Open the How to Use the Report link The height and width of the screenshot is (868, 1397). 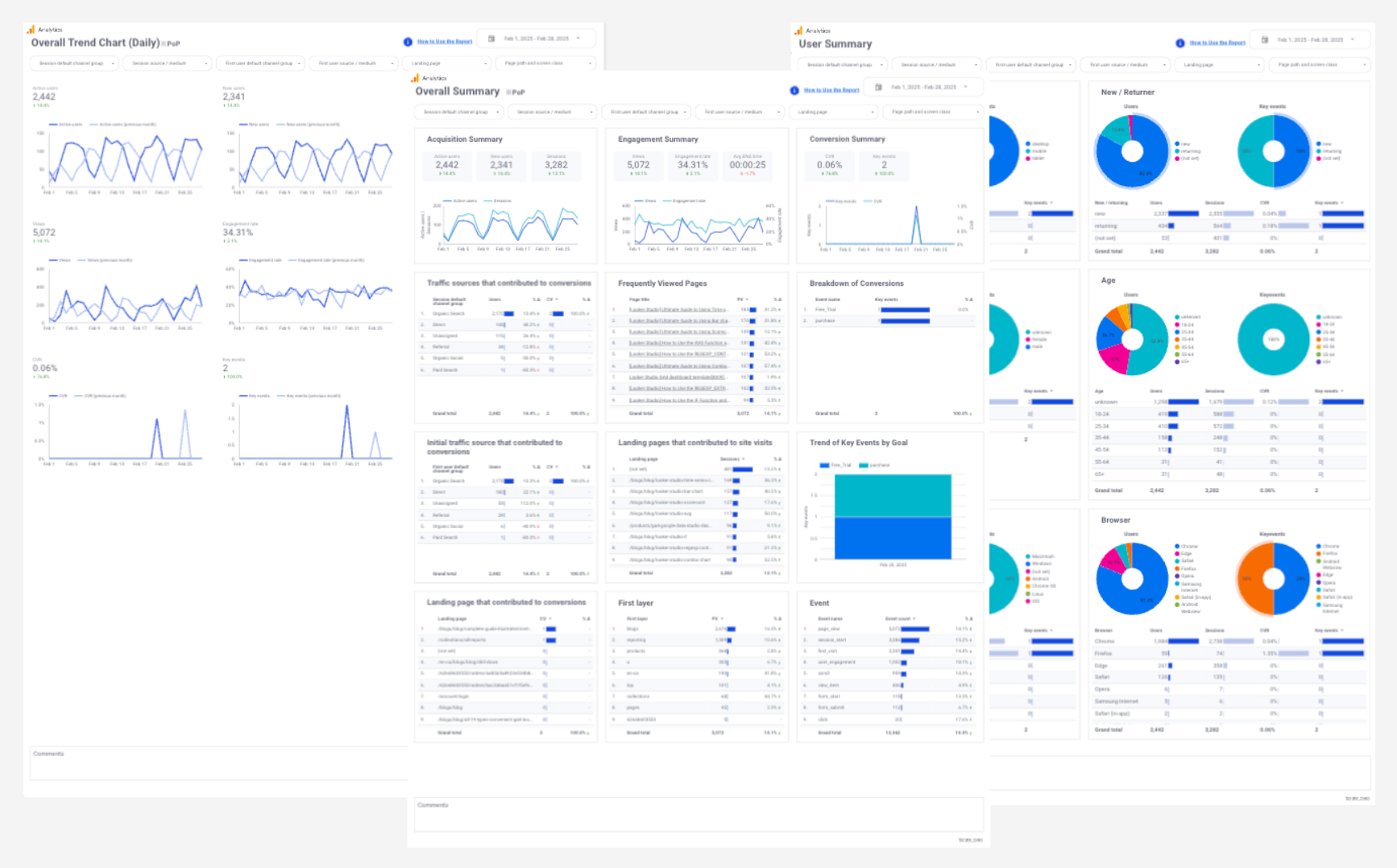point(830,89)
